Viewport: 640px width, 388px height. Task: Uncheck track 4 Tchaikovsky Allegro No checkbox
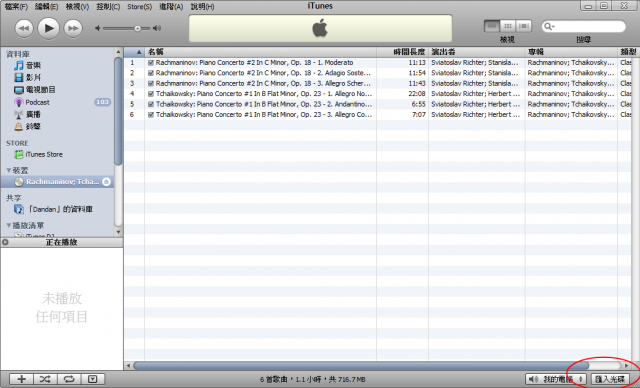151,94
